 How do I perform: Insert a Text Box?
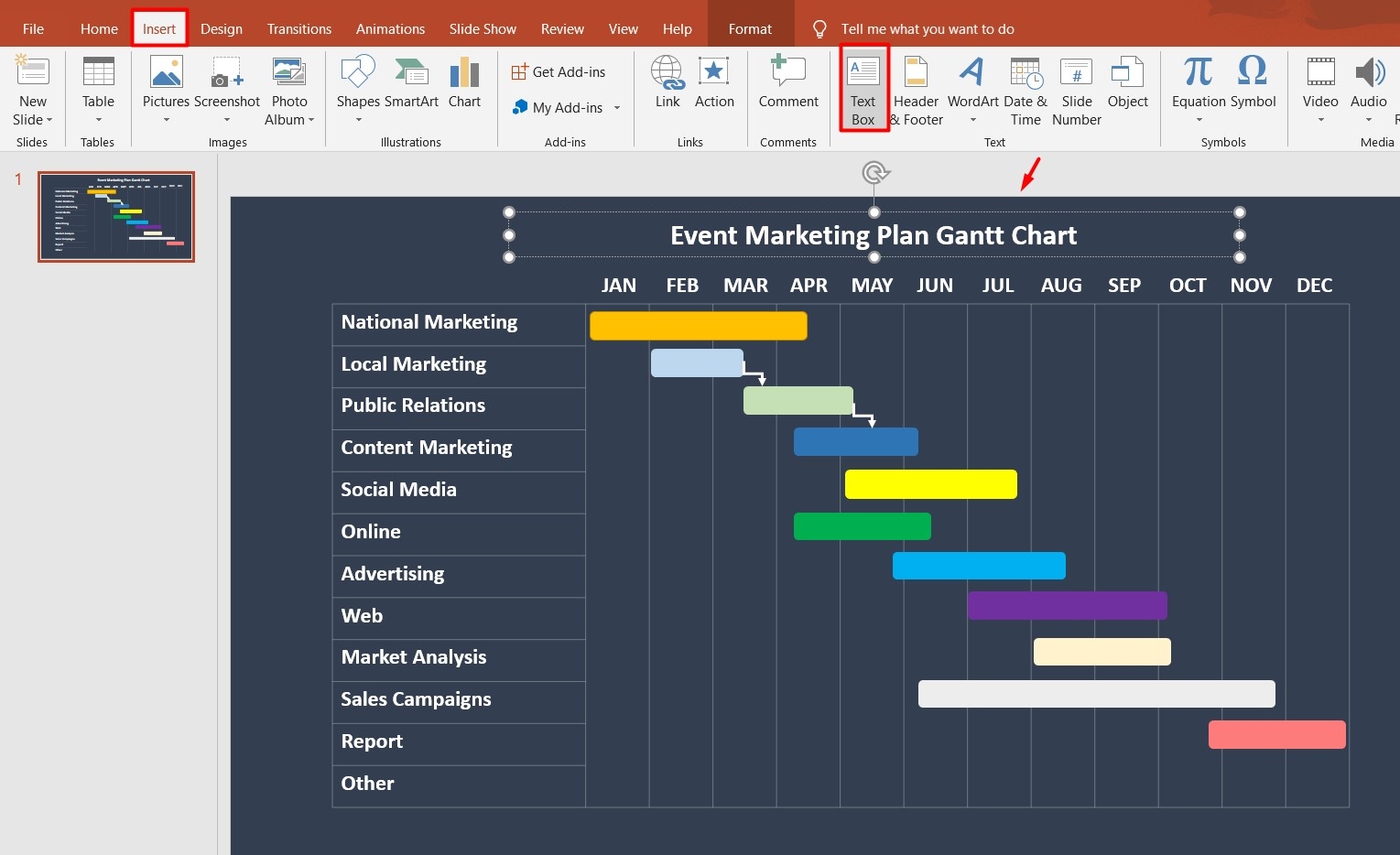coord(862,87)
